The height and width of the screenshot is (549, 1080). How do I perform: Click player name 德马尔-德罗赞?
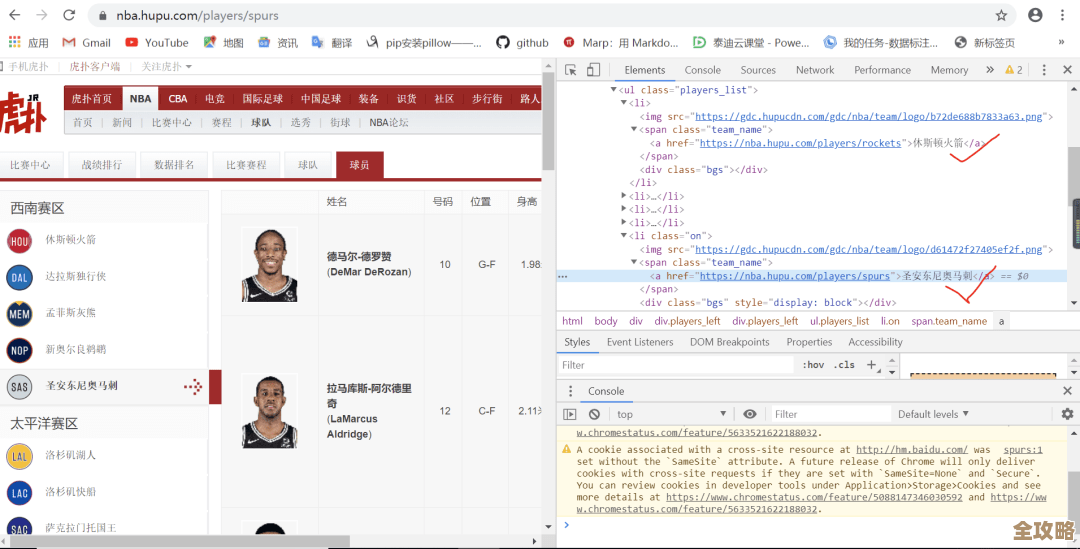pos(359,256)
